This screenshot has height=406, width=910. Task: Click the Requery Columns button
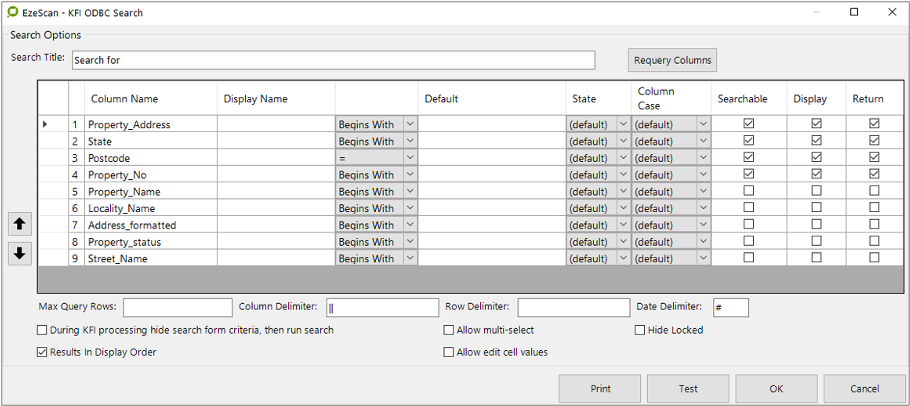pyautogui.click(x=672, y=60)
